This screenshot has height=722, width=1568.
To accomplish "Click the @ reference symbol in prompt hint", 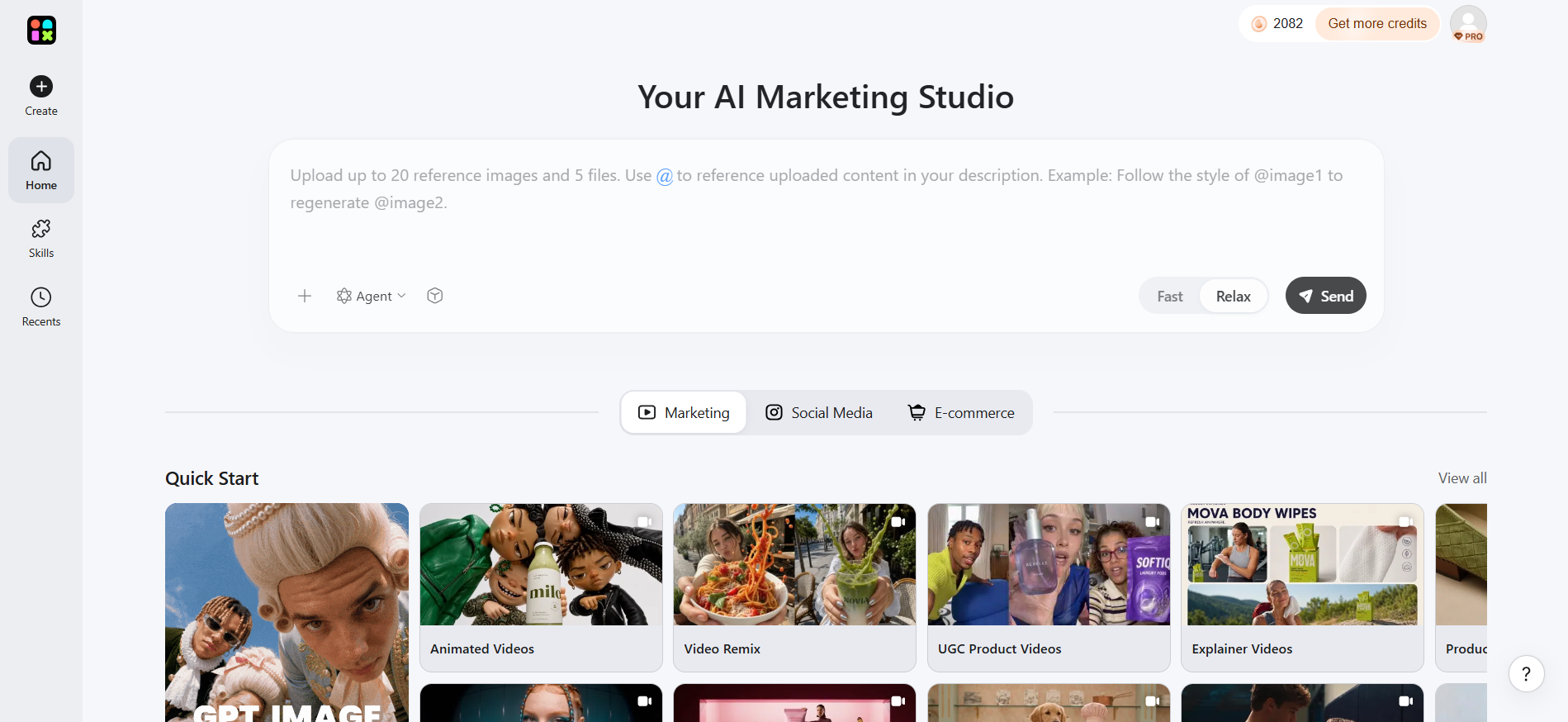I will tap(664, 176).
